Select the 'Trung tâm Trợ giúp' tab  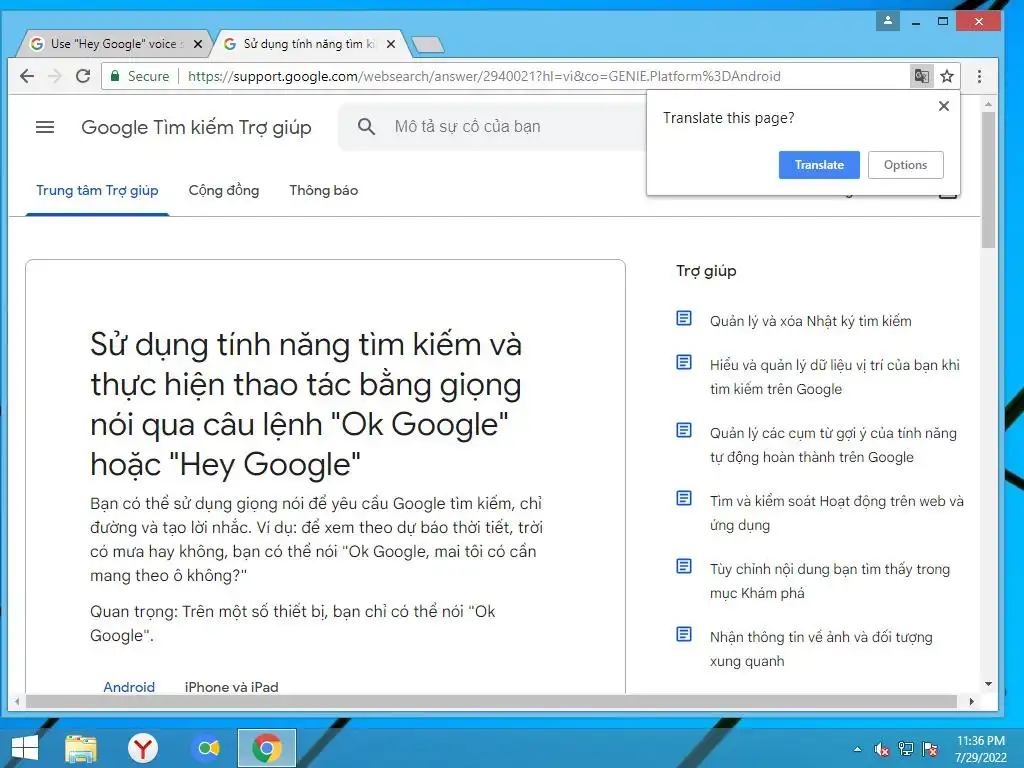pos(97,190)
